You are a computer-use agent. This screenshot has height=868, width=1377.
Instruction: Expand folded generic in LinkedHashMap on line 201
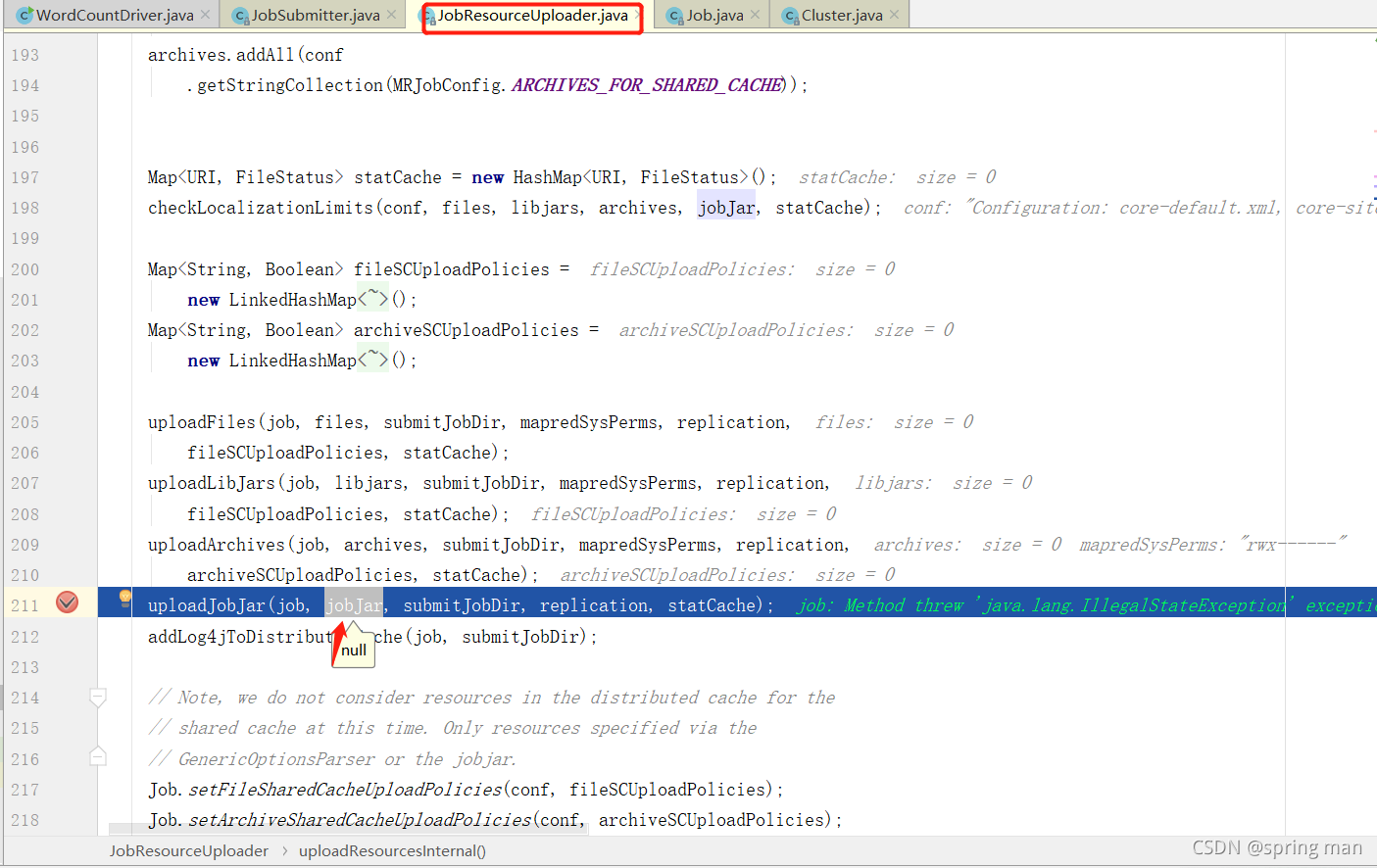tap(372, 299)
